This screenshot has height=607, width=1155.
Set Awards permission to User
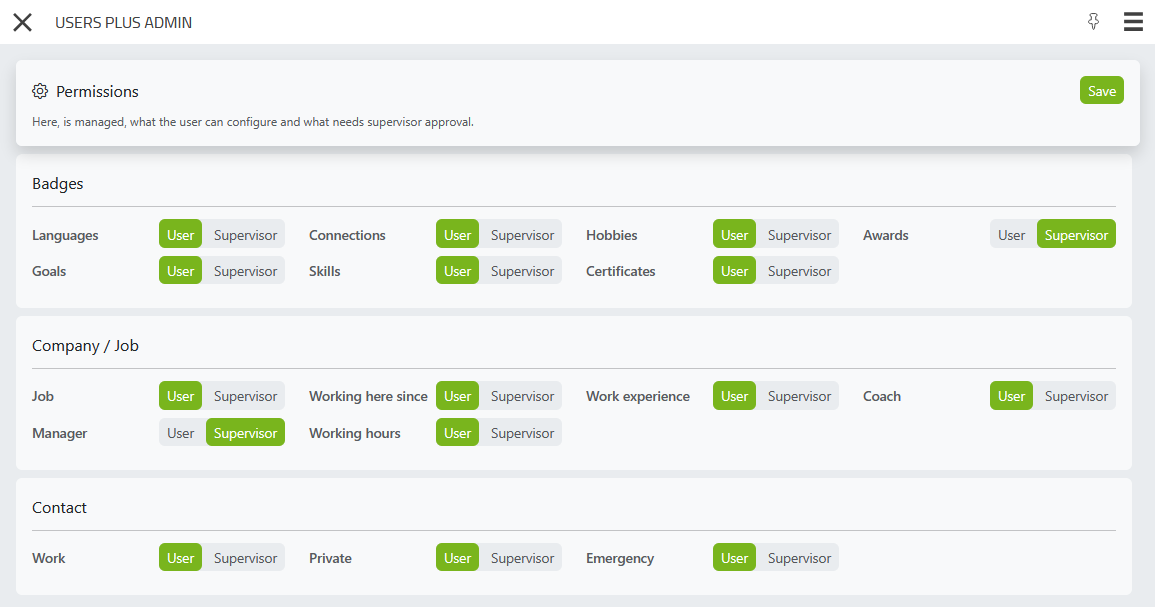click(1012, 235)
